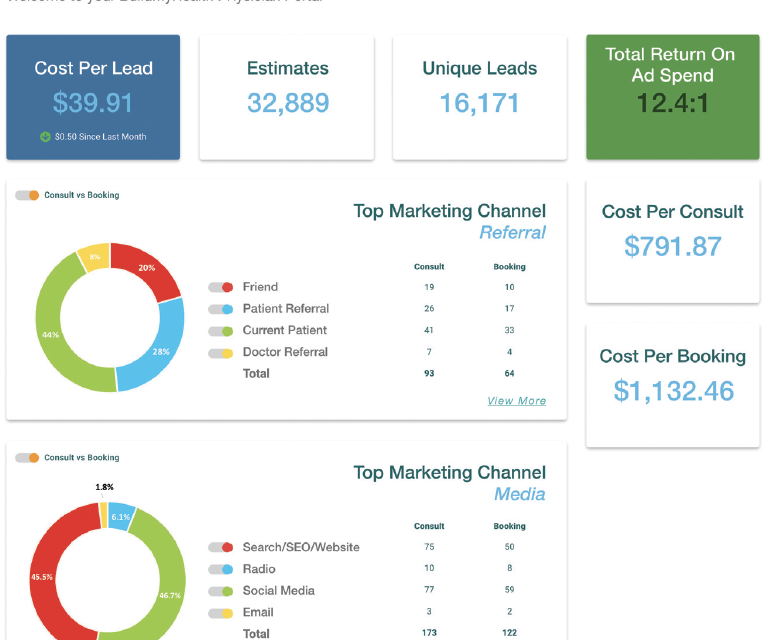Click the Email legend label
The image size is (764, 640).
(258, 612)
